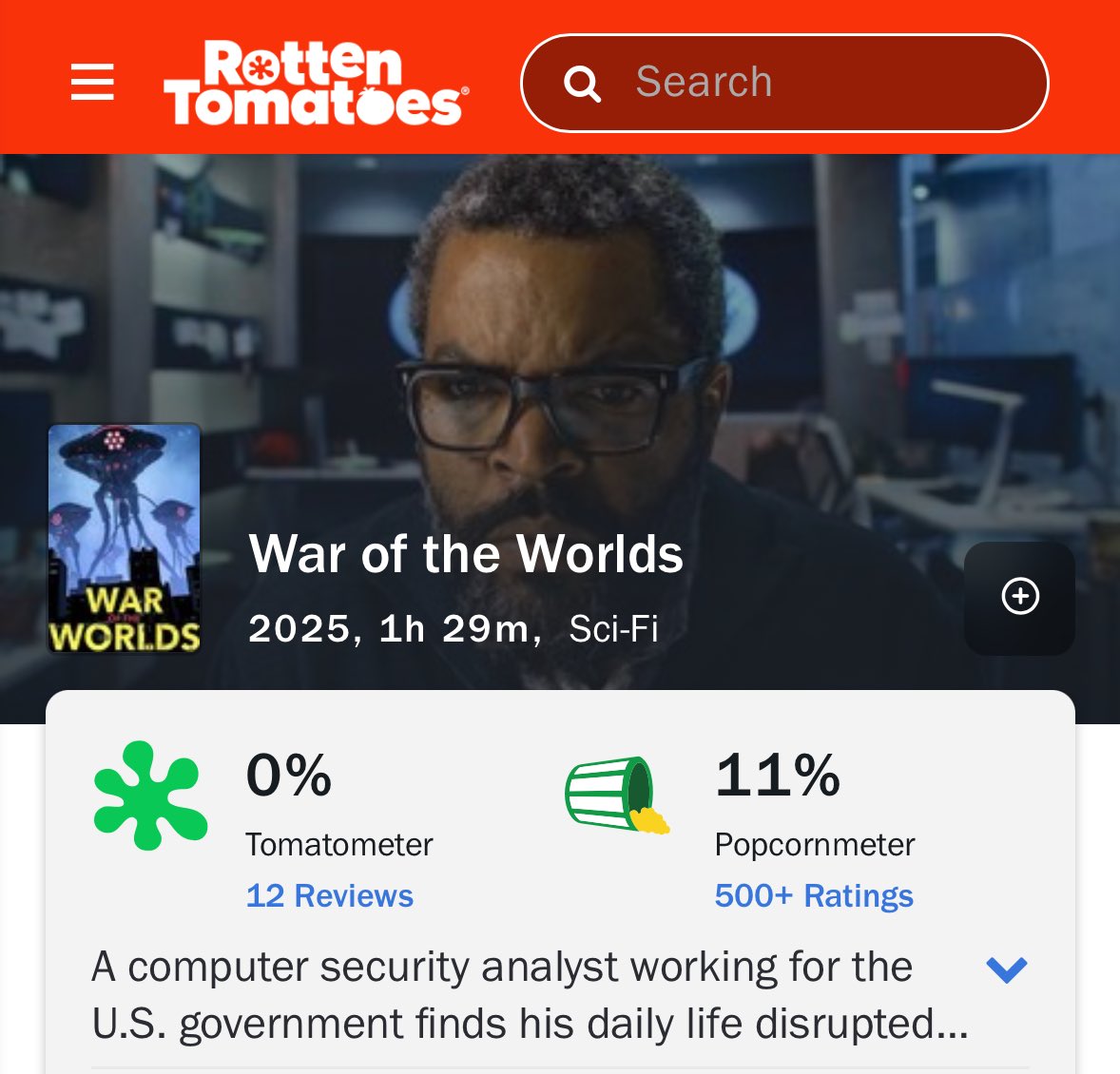Open the hamburger navigation menu
This screenshot has height=1074, width=1120.
pos(92,82)
